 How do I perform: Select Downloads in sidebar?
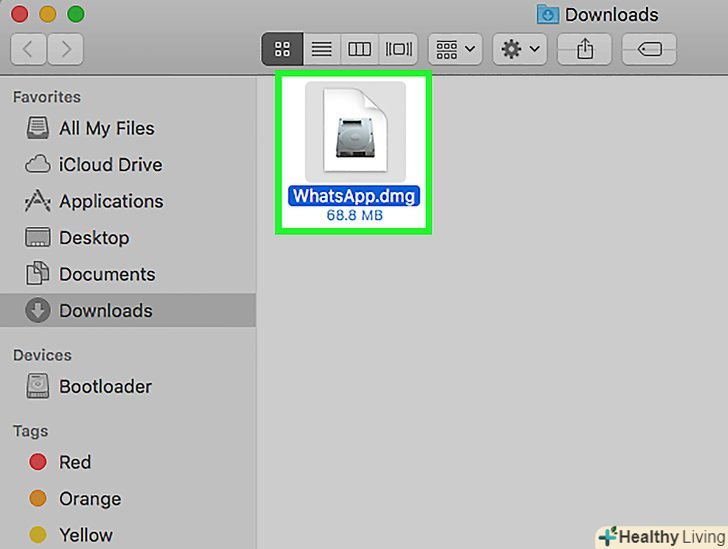[x=128, y=310]
